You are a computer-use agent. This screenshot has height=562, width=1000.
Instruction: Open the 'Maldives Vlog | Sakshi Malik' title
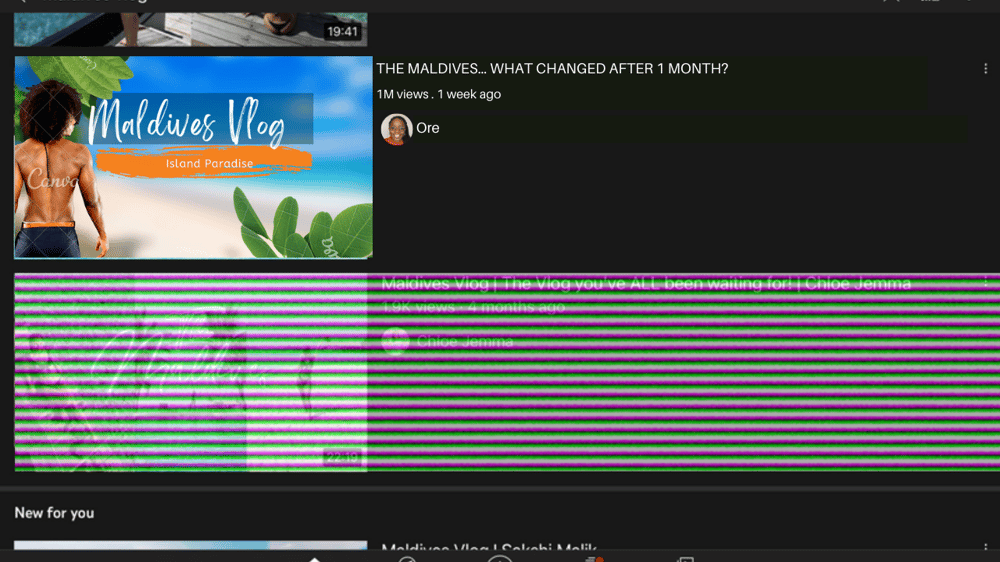coord(489,547)
